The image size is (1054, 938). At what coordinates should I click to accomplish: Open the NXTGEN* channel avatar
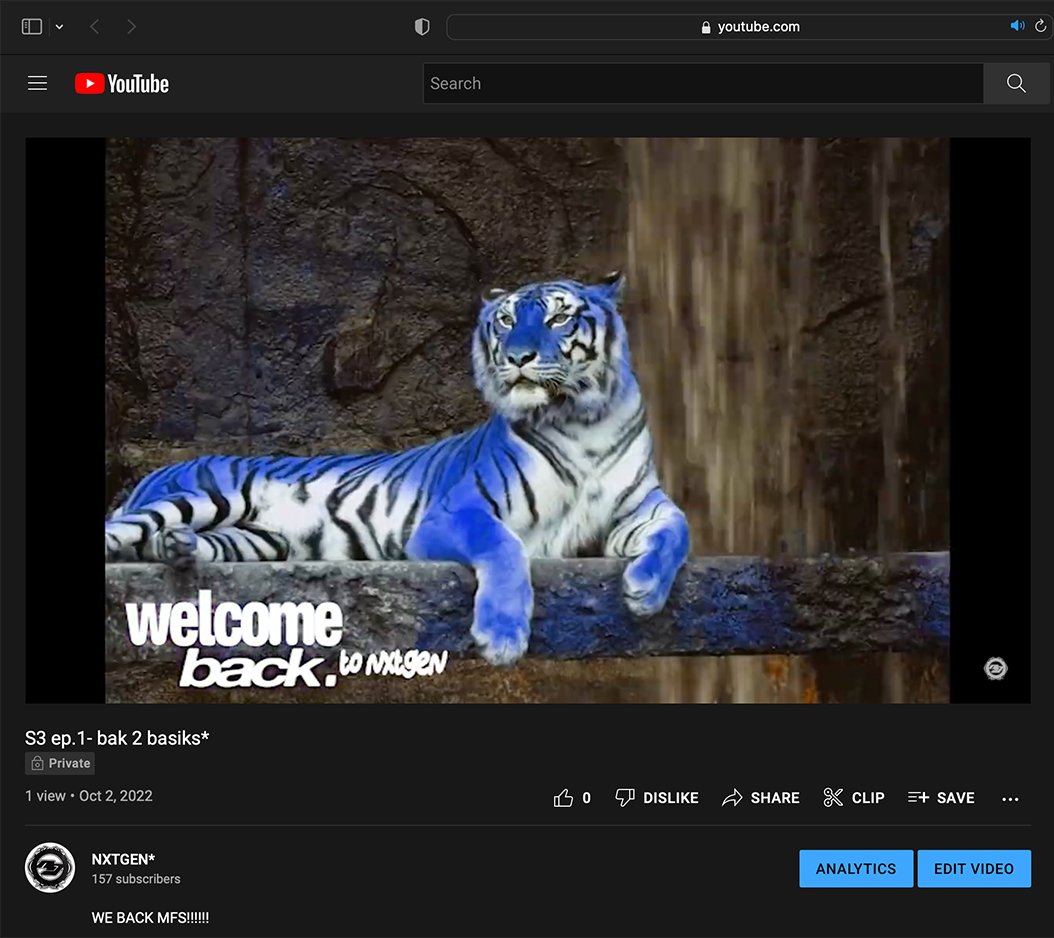coord(50,867)
